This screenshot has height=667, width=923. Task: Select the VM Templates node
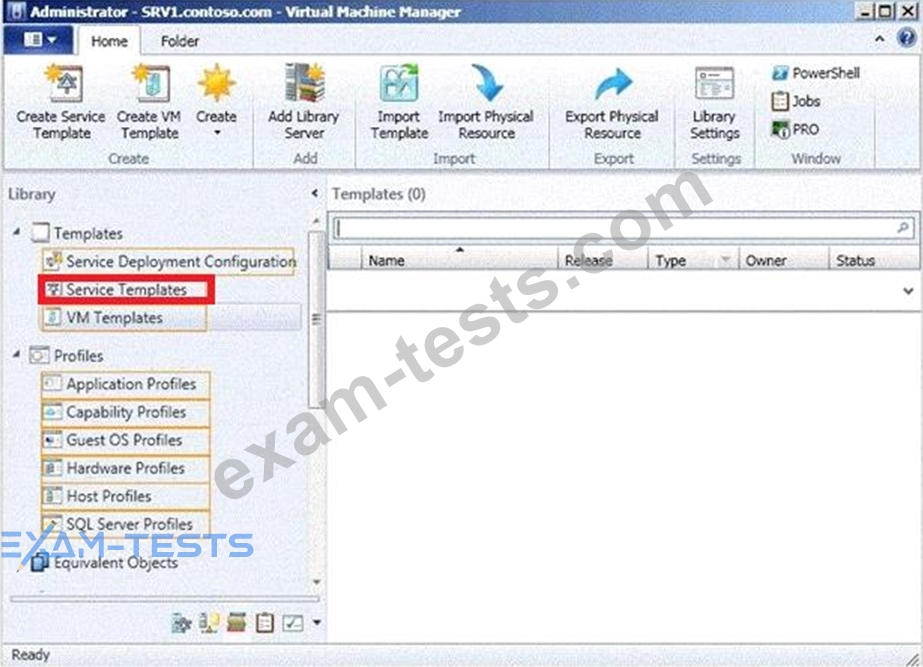(124, 318)
